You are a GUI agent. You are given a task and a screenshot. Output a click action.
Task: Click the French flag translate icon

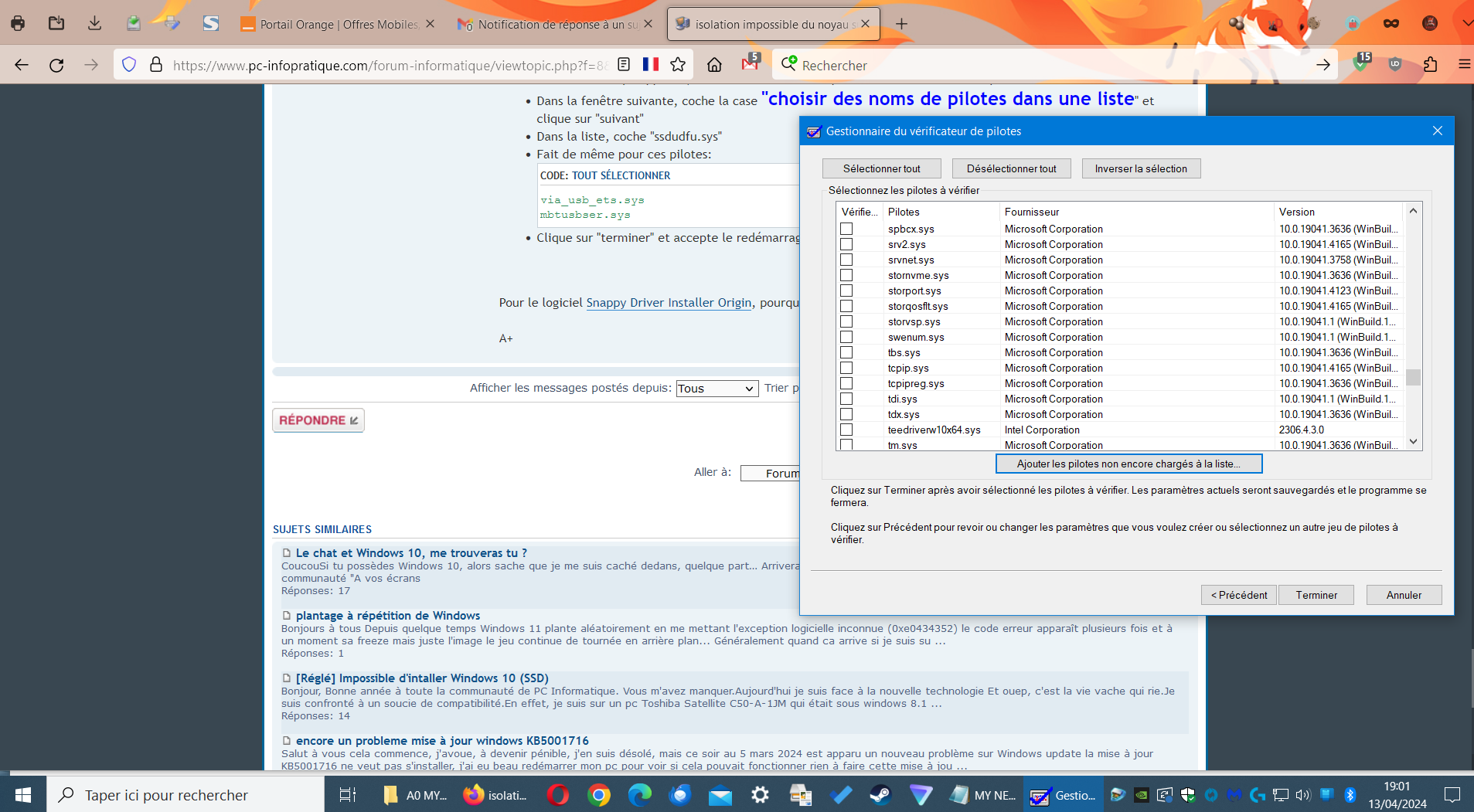tap(651, 65)
